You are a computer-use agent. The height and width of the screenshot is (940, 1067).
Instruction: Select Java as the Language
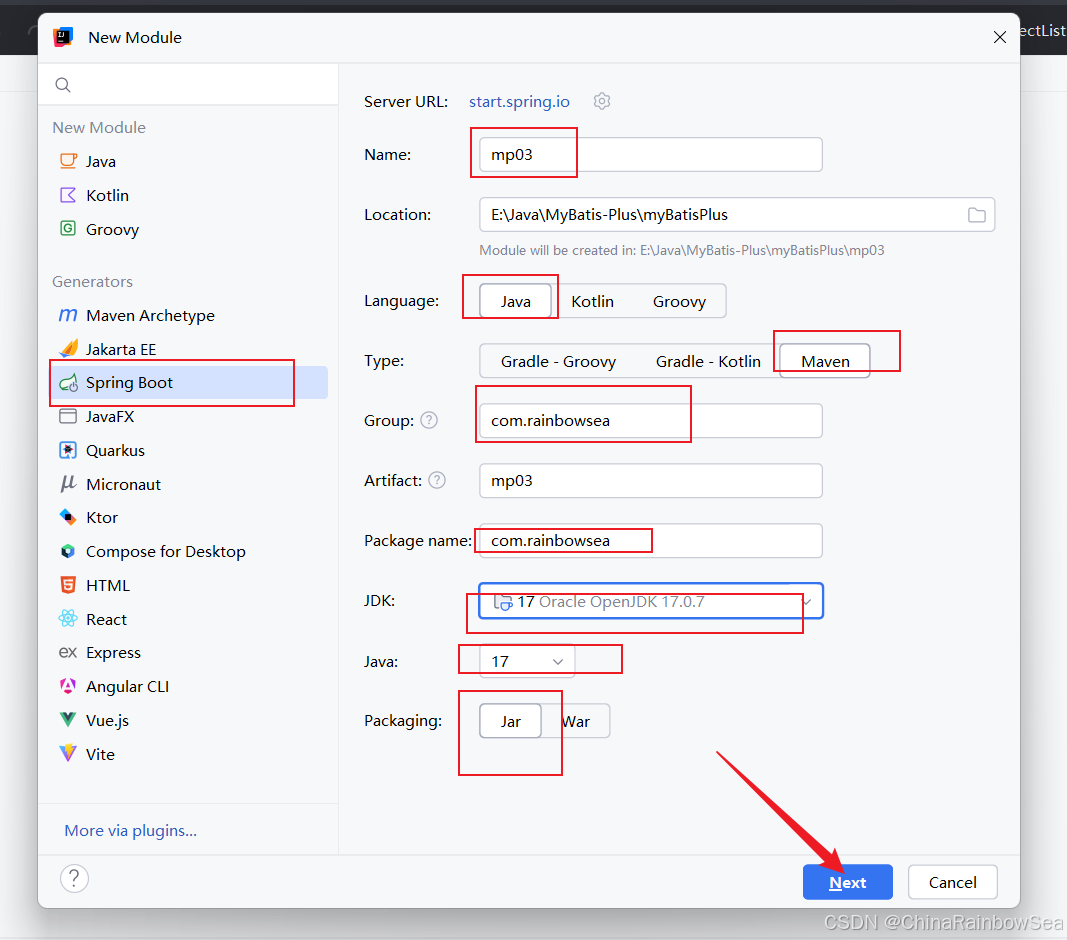pos(515,301)
